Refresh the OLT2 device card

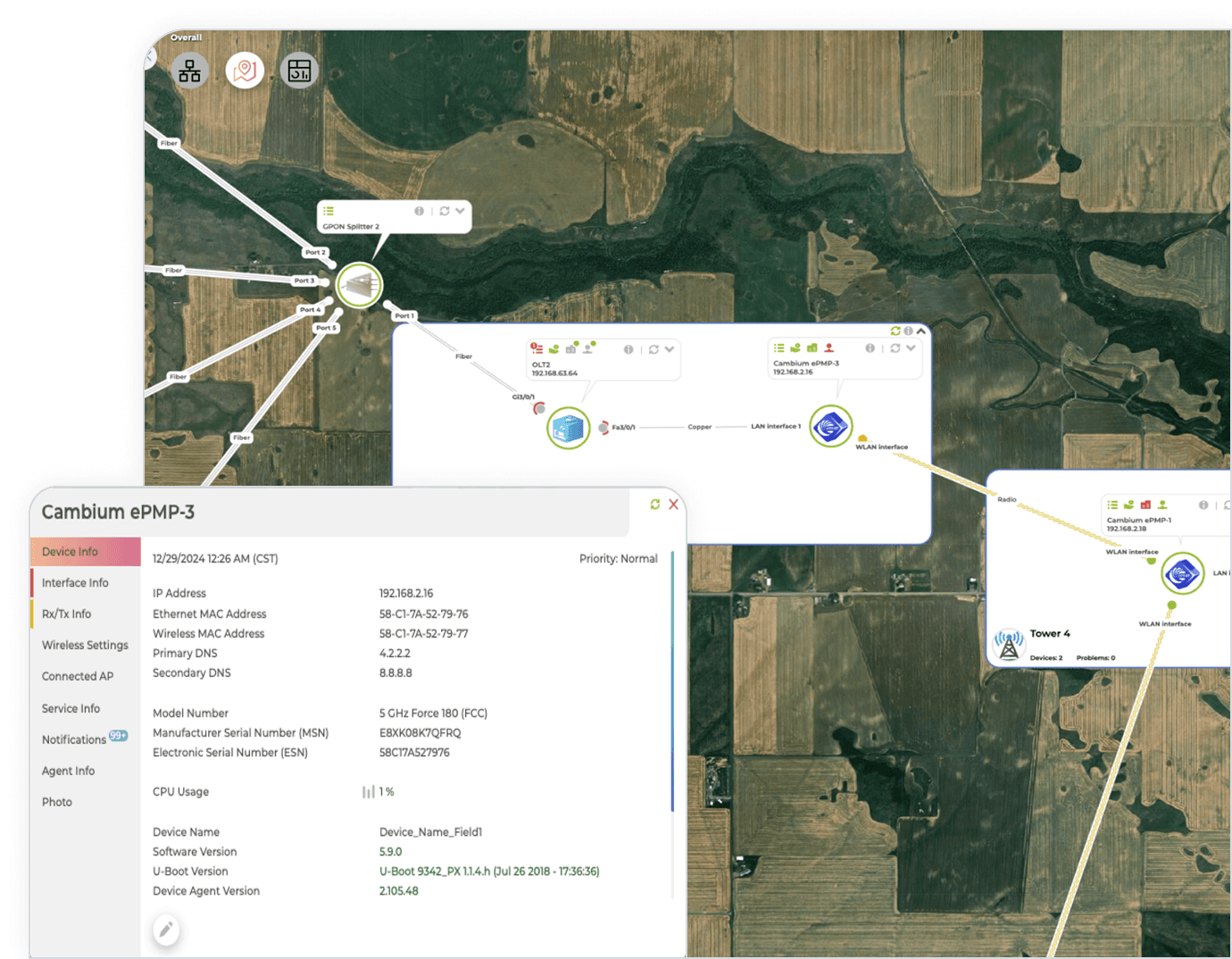point(653,350)
